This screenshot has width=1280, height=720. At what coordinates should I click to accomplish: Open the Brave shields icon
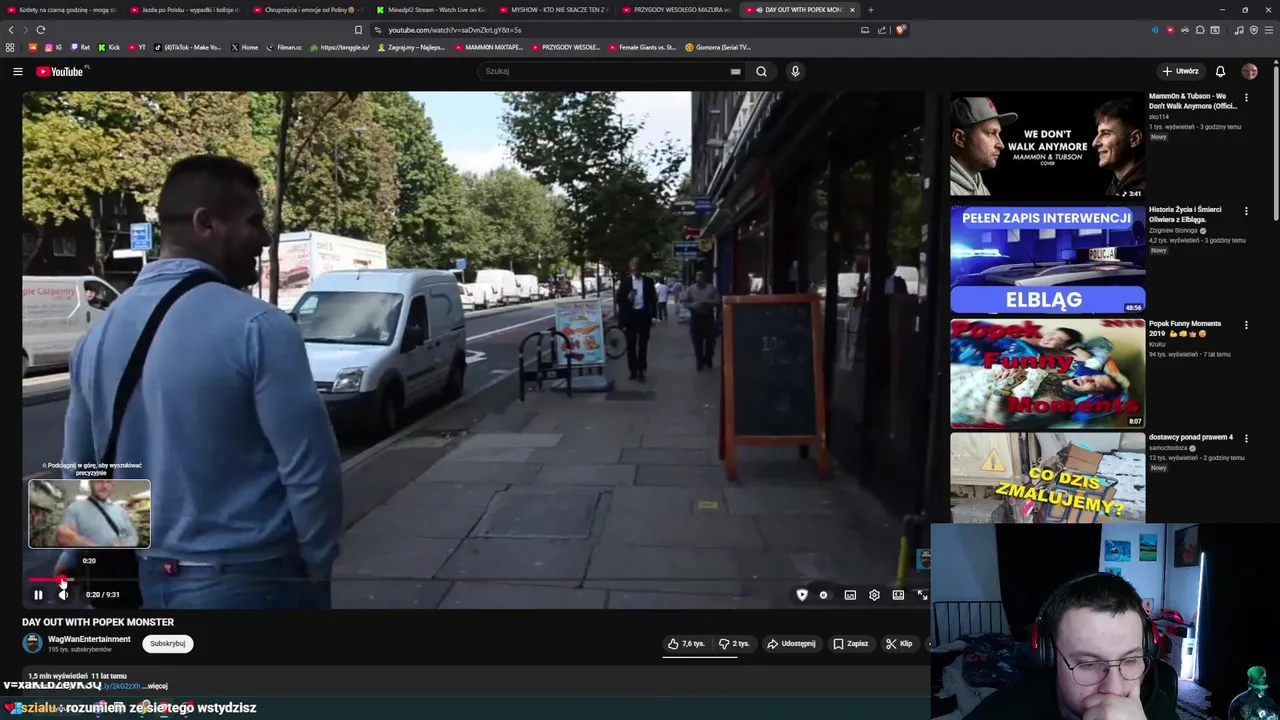(x=900, y=30)
